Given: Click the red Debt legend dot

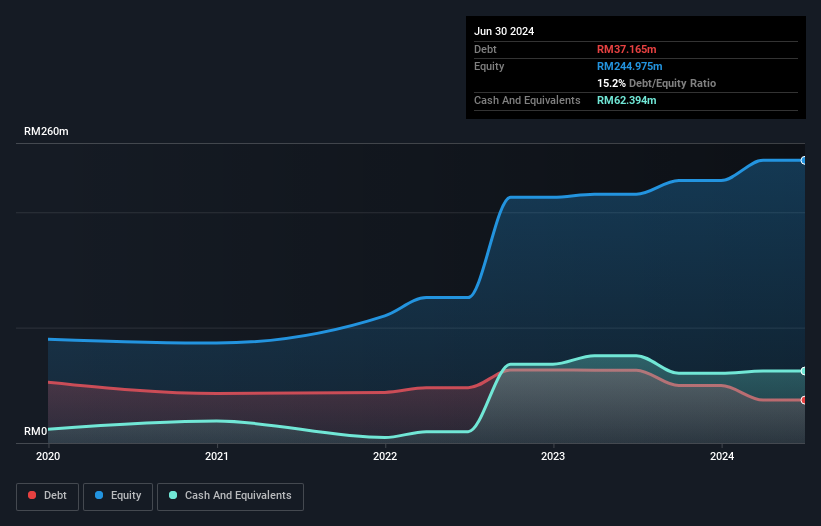Looking at the screenshot, I should pyautogui.click(x=32, y=495).
